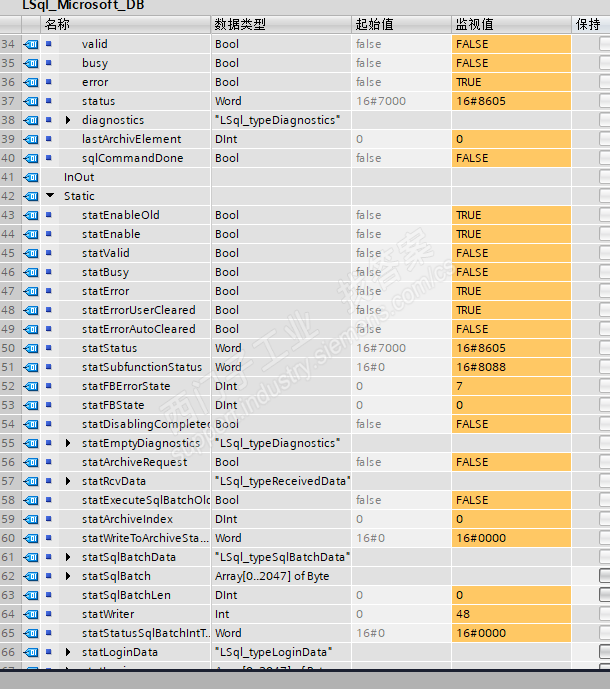Click the tag icon in row 41 InOut
610x689 pixels.
[31, 178]
